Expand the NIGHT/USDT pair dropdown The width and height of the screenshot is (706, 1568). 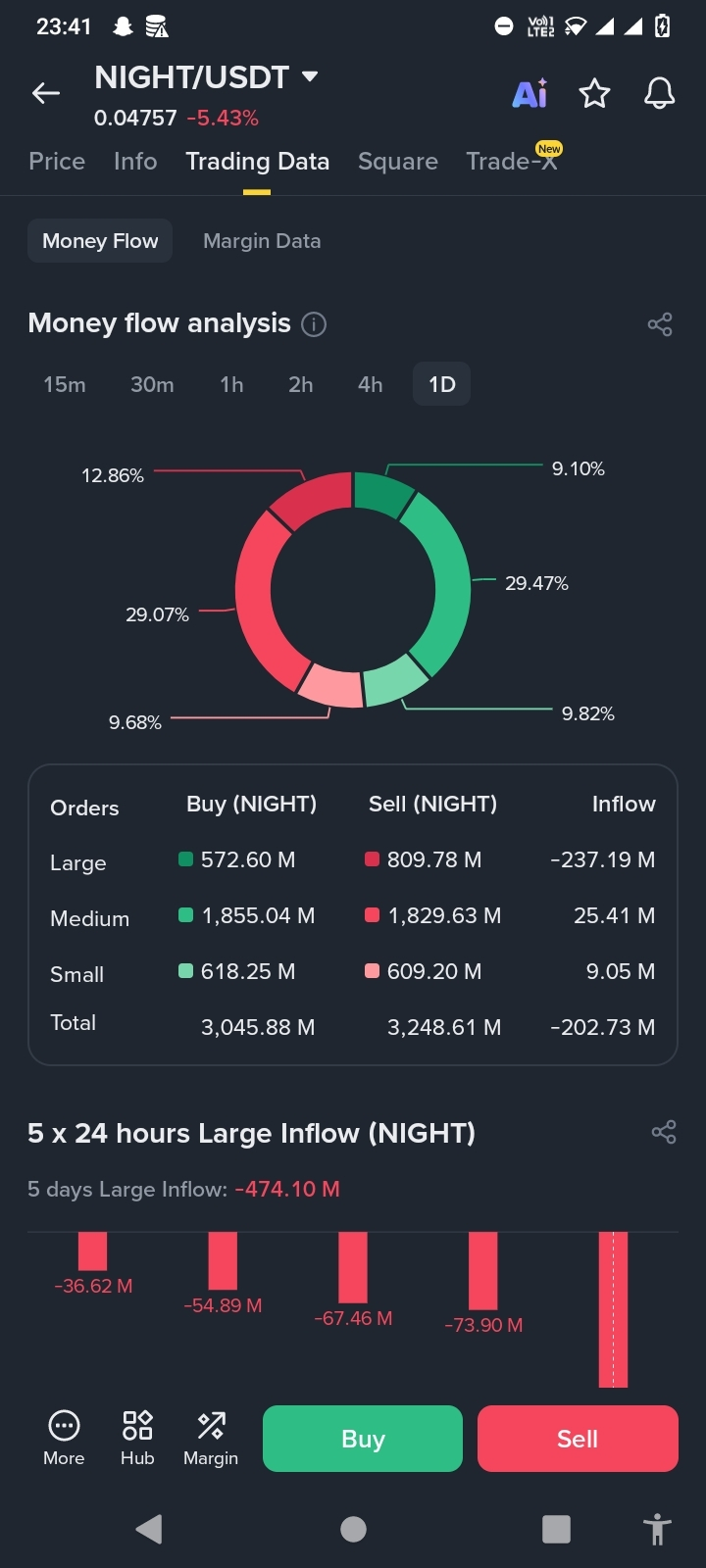pos(310,76)
